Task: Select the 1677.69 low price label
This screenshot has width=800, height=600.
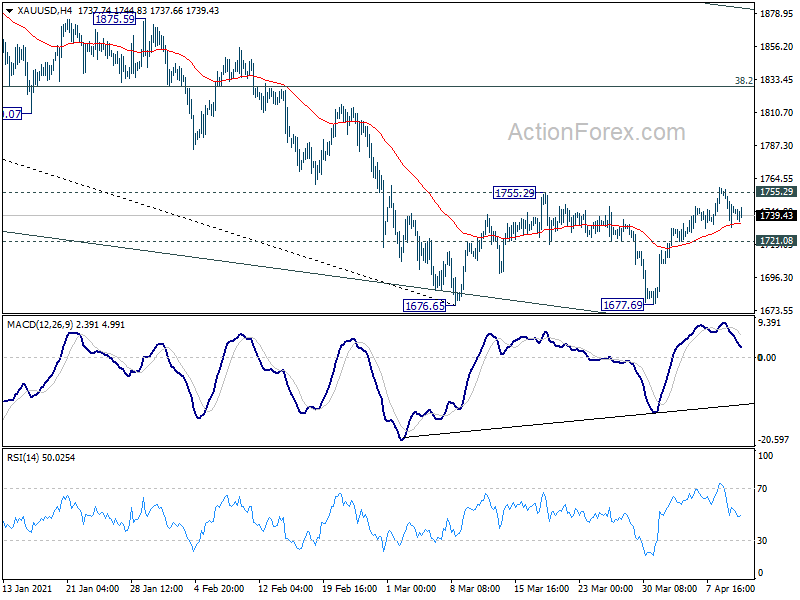Action: (x=623, y=305)
